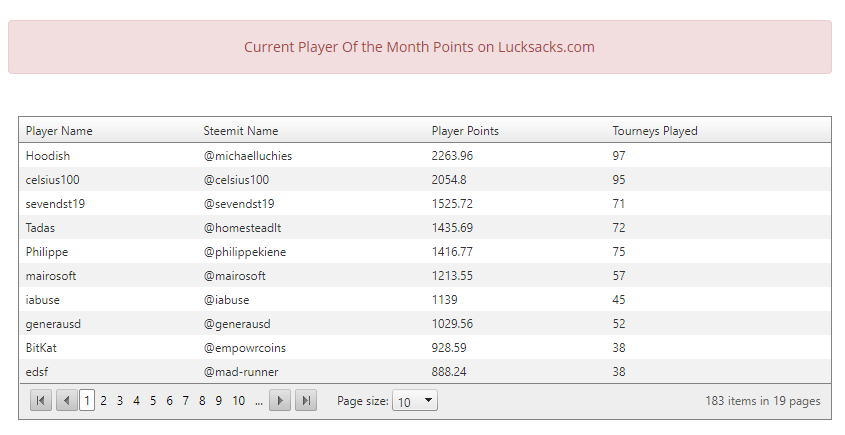Go to the next page of results
This screenshot has height=435, width=845.
[x=281, y=401]
